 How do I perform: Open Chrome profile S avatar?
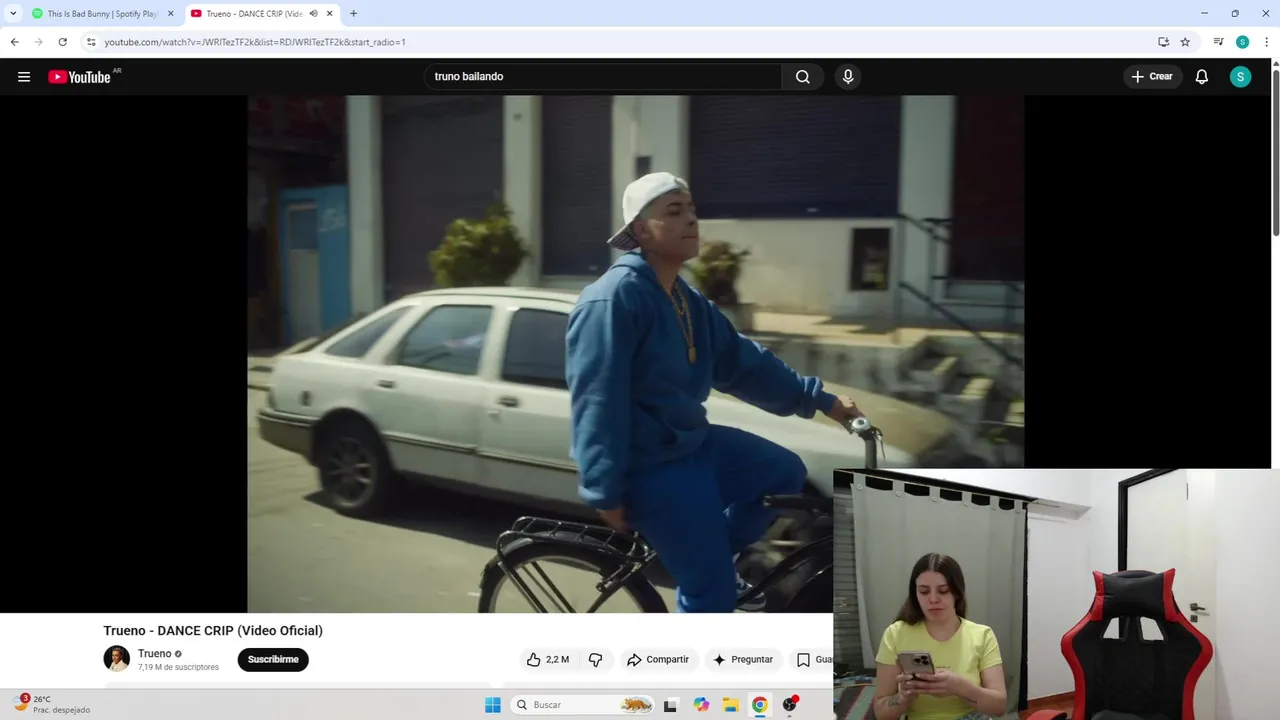click(1242, 42)
